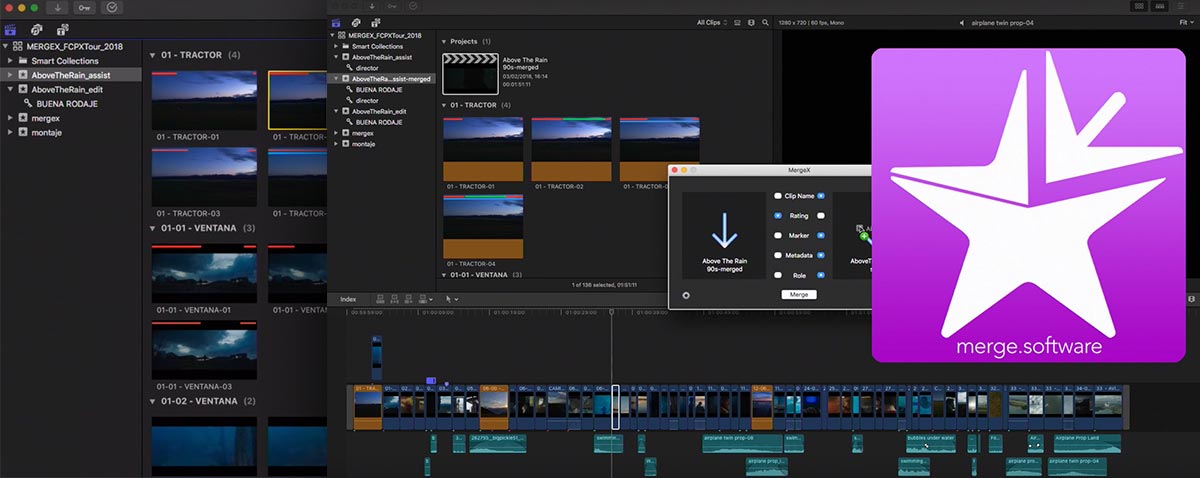Uncheck right Marker checkbox in MergeX
This screenshot has height=478, width=1200.
click(x=821, y=235)
